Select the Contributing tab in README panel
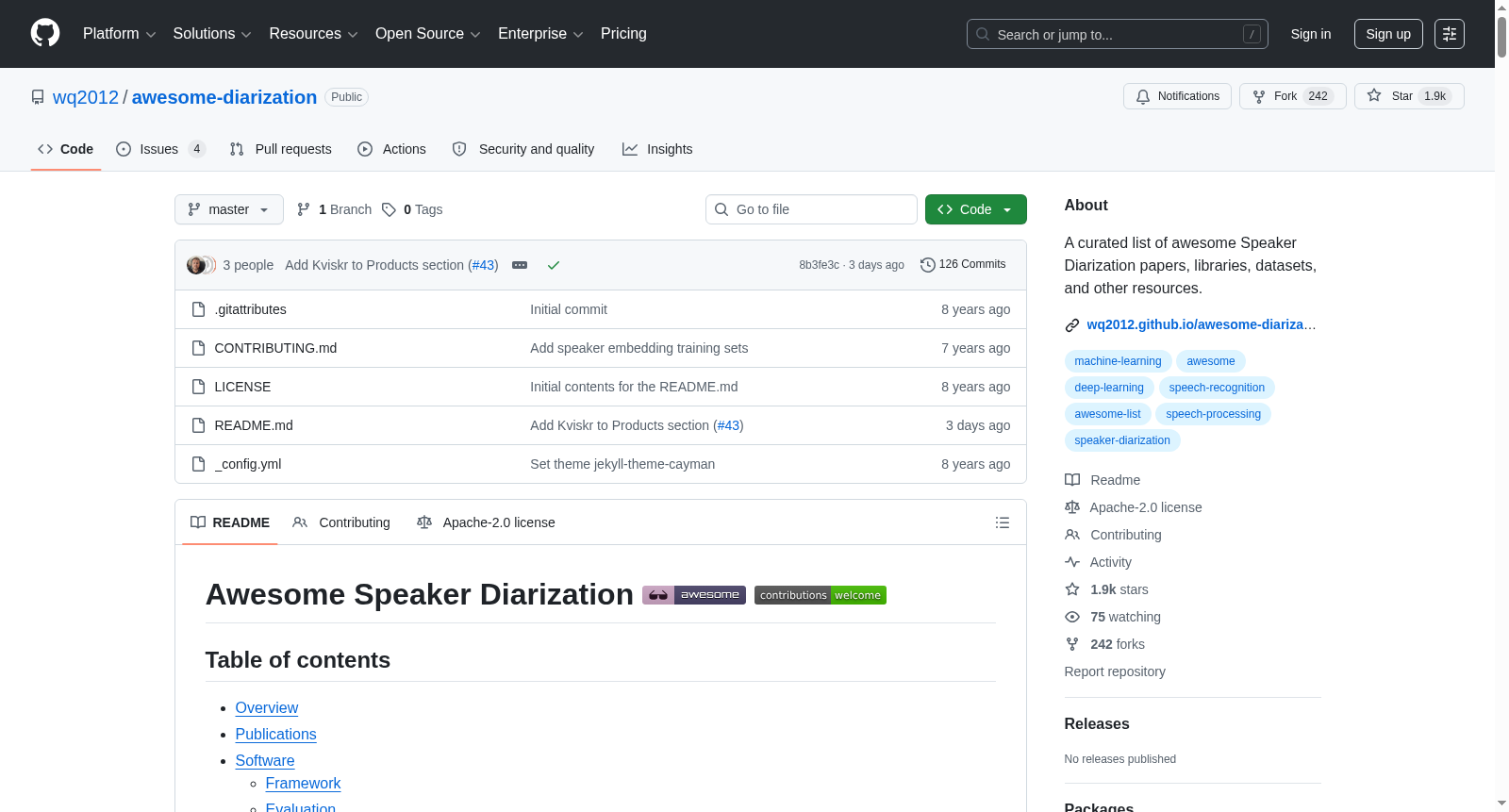This screenshot has height=812, width=1509. (x=341, y=522)
